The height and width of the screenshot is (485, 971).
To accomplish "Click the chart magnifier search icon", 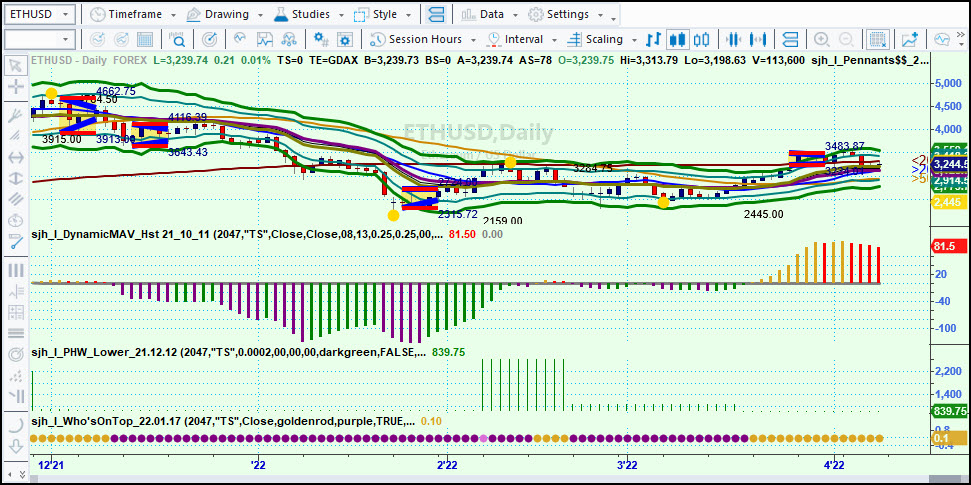I will [178, 40].
